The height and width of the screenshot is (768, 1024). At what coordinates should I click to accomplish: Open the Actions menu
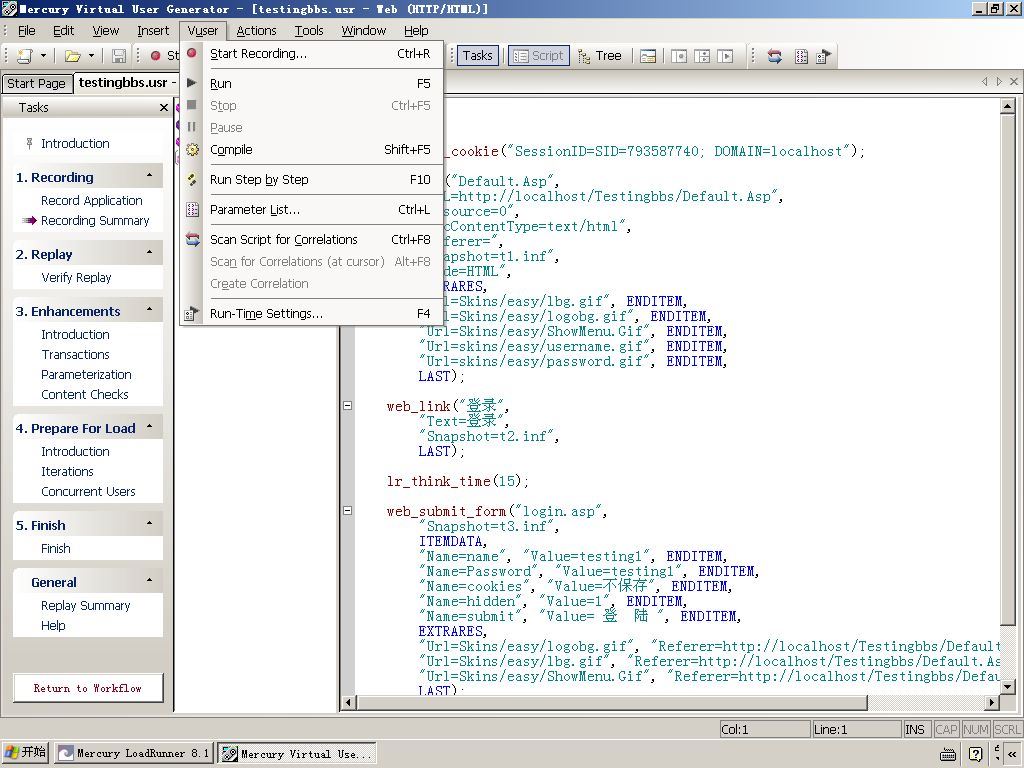pyautogui.click(x=256, y=31)
